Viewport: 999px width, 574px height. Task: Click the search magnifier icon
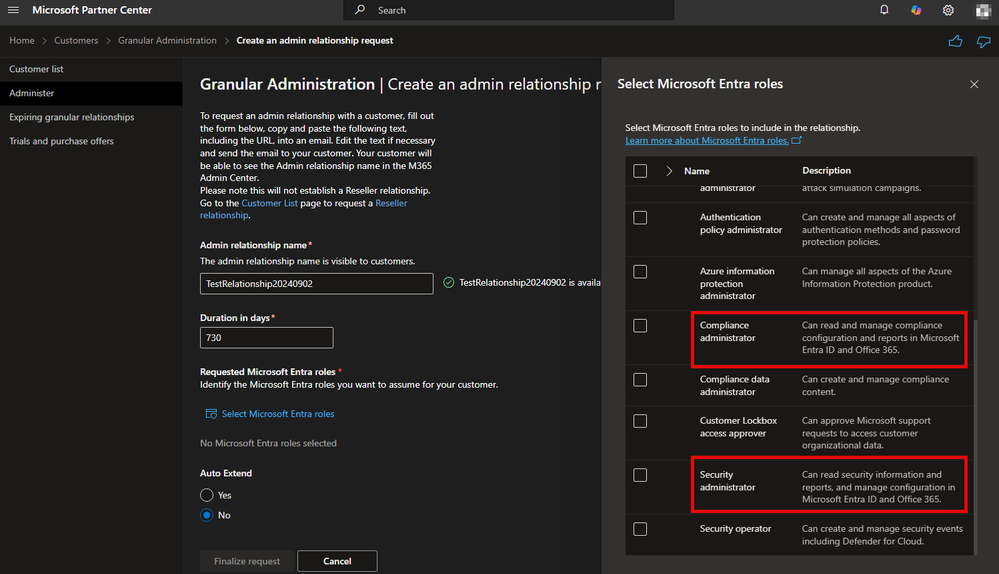click(x=360, y=10)
